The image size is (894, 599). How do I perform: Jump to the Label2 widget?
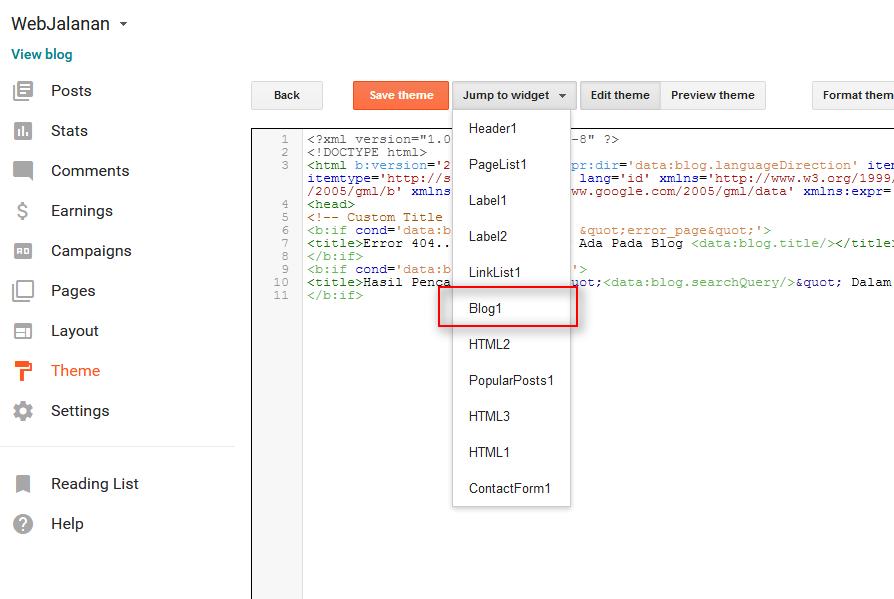pos(511,237)
